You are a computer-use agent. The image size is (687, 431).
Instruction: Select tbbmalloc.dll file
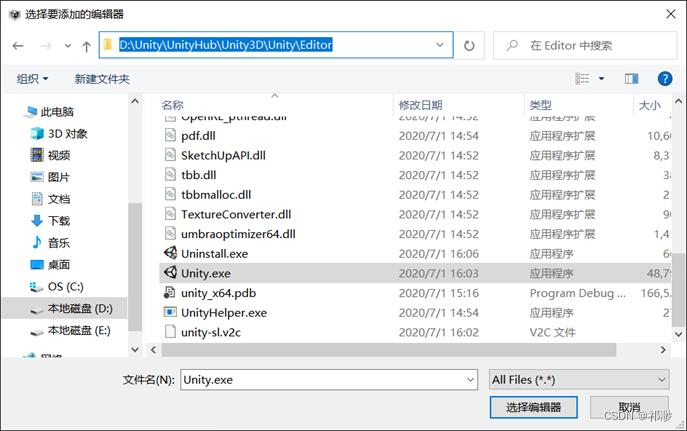(216, 195)
